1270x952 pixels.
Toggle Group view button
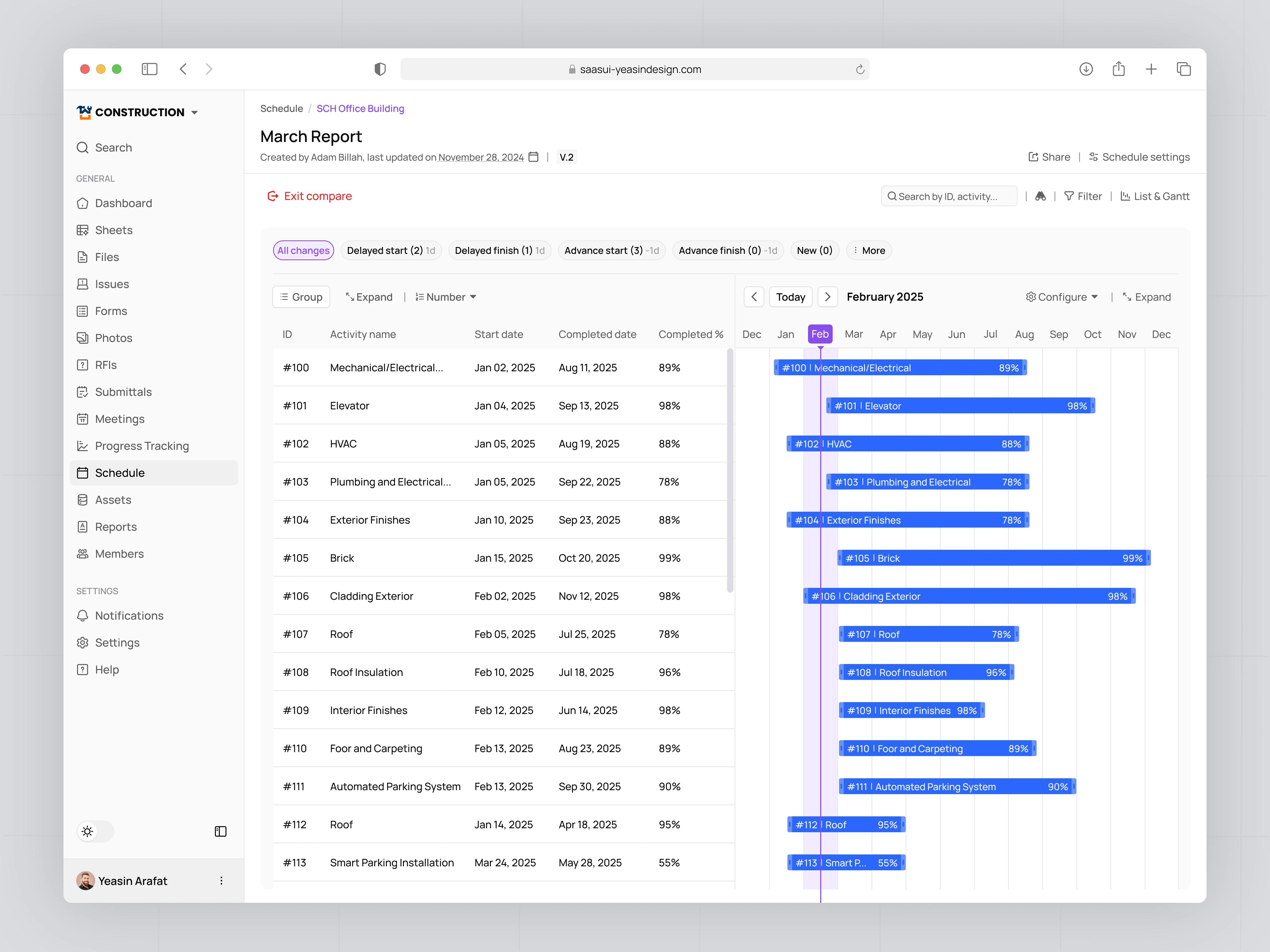coord(301,297)
